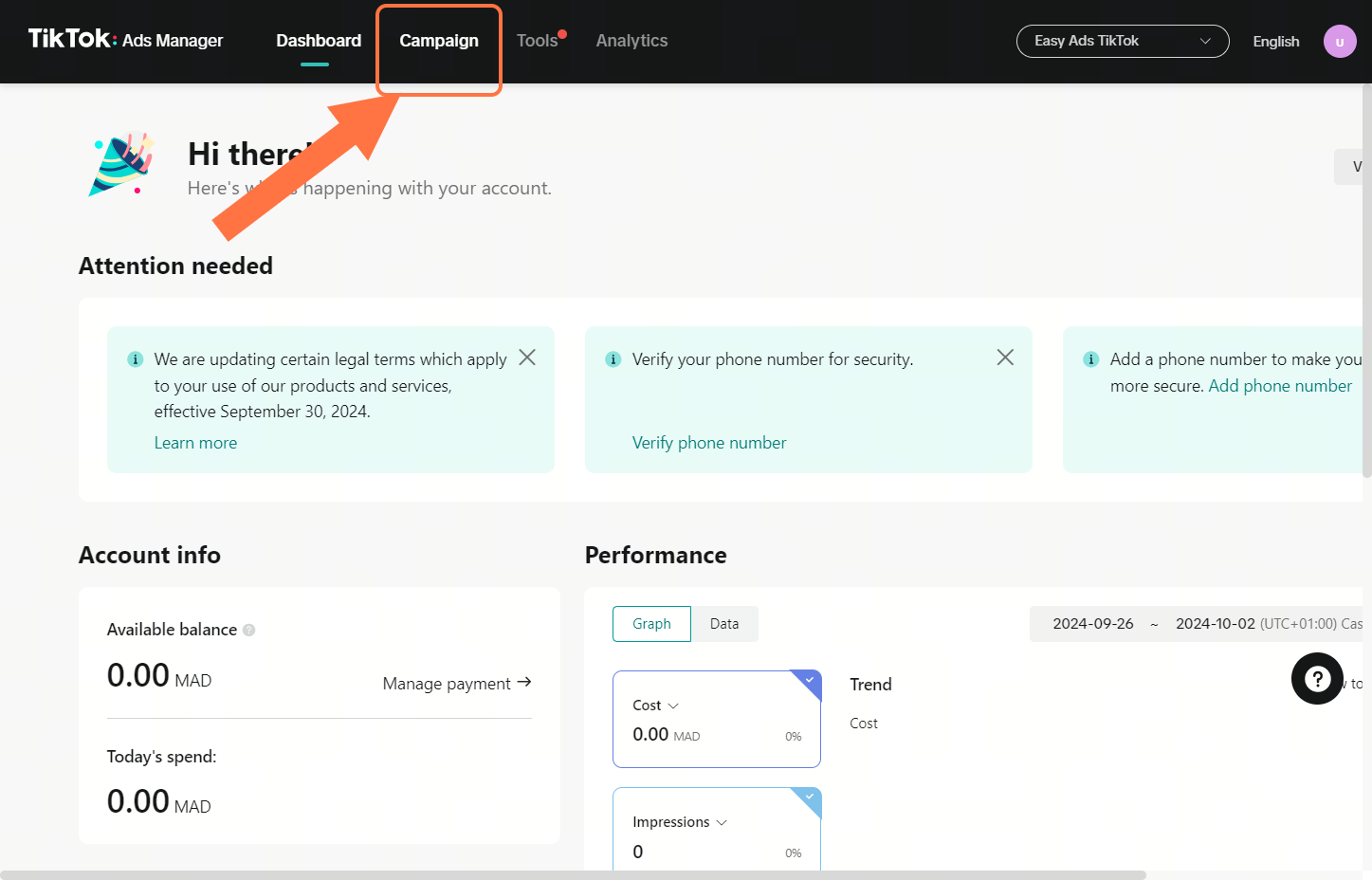Image resolution: width=1372 pixels, height=880 pixels.
Task: Switch performance view to Data
Action: [723, 624]
